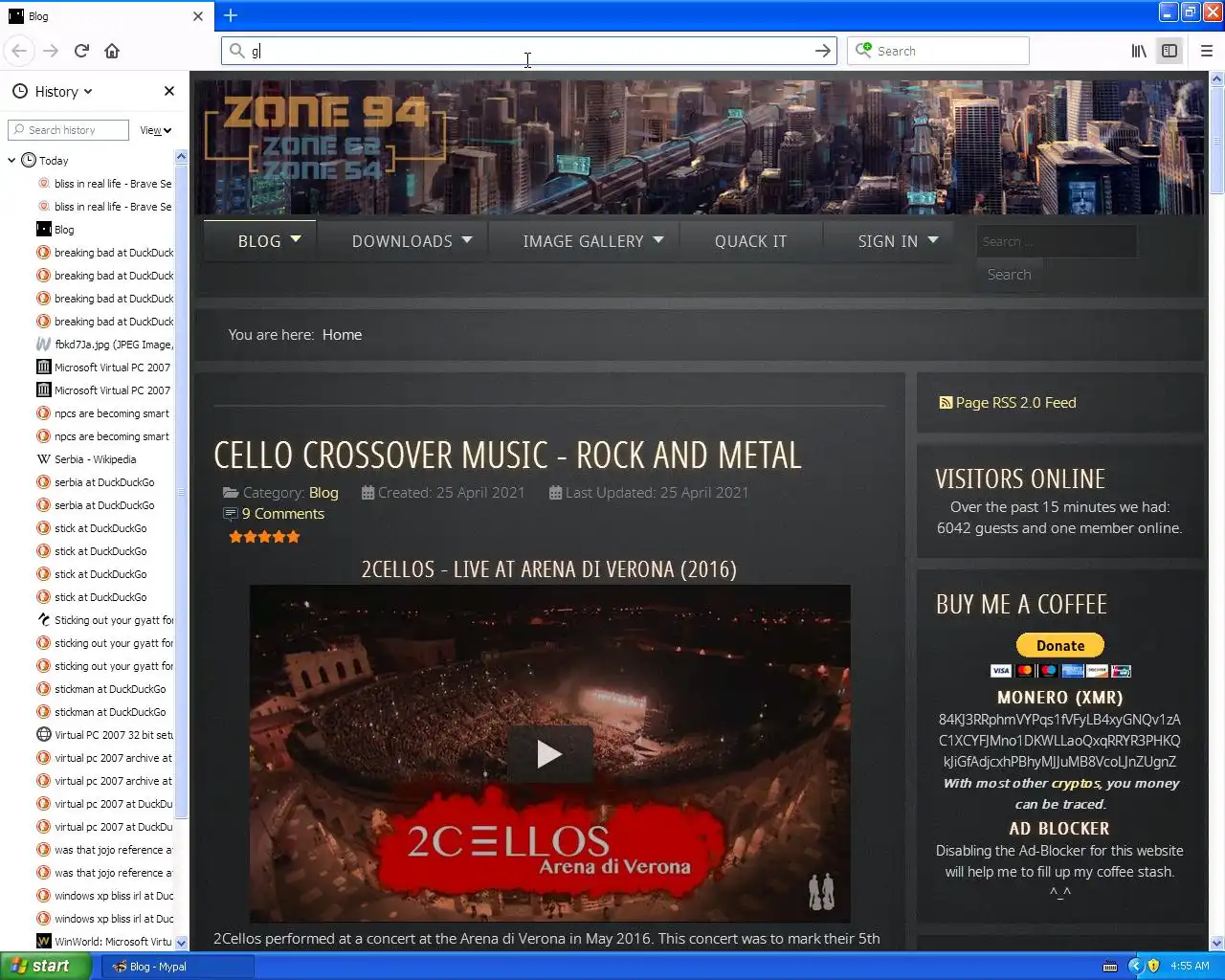
Task: Open first npcs are becoming smart entry
Action: point(104,413)
